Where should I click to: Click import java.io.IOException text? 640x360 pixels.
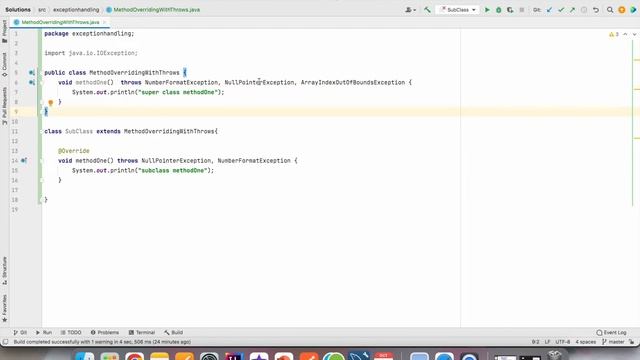[x=91, y=53]
